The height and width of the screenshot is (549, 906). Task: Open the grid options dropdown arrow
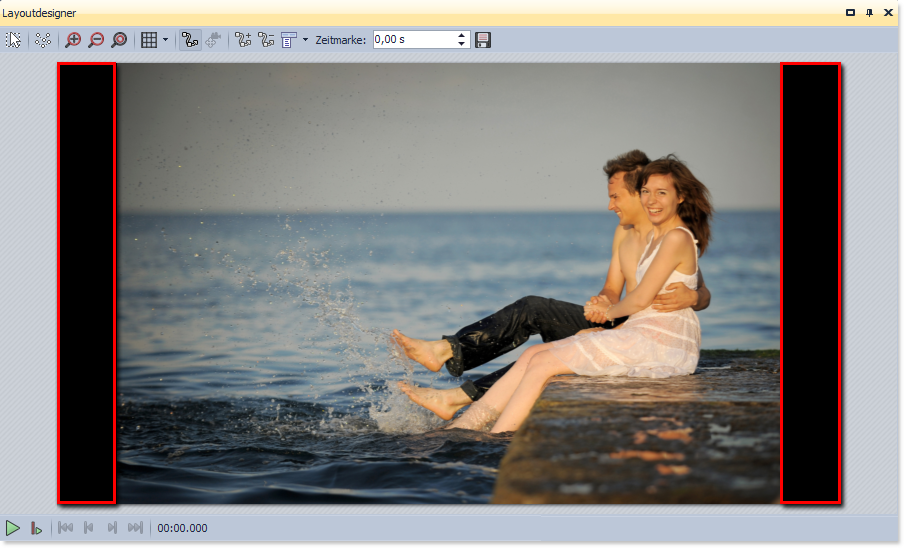pyautogui.click(x=165, y=40)
